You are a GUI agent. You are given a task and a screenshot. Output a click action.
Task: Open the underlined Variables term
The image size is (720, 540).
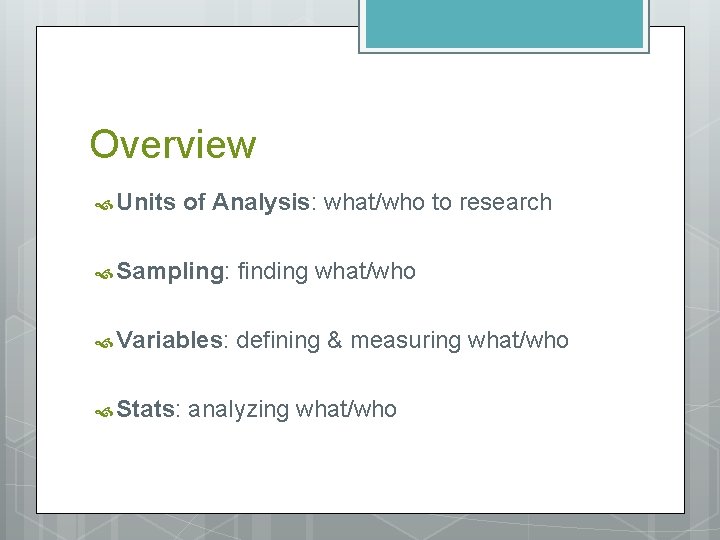point(173,341)
